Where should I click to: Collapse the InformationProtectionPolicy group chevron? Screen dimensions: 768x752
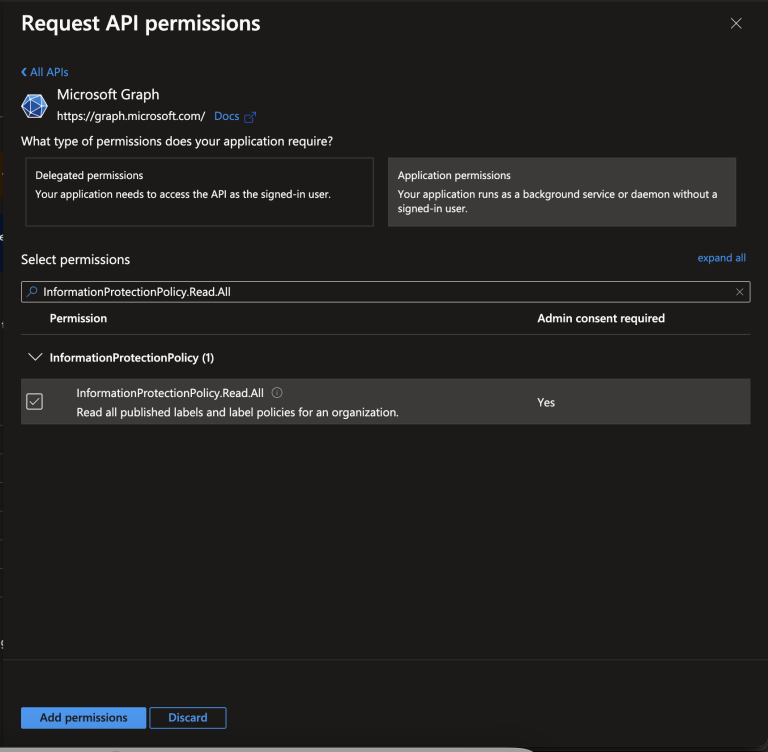pyautogui.click(x=35, y=357)
